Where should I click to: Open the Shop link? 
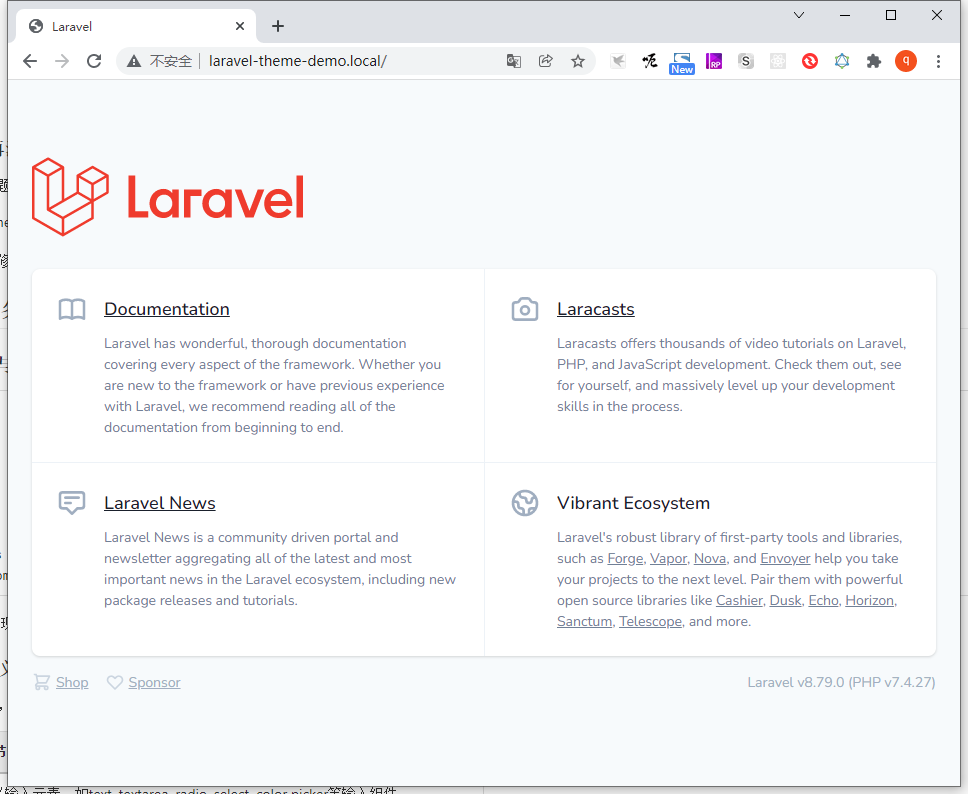tap(72, 682)
